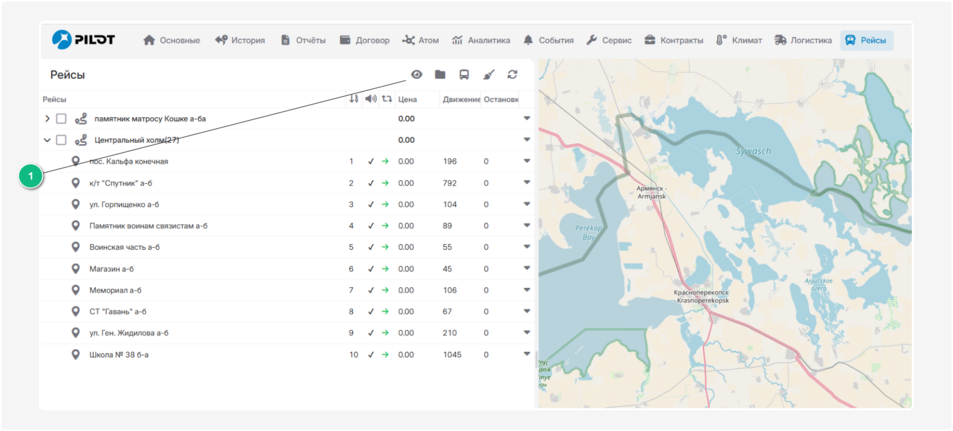Switch to the Отчёты tab
This screenshot has width=953, height=431.
point(303,41)
